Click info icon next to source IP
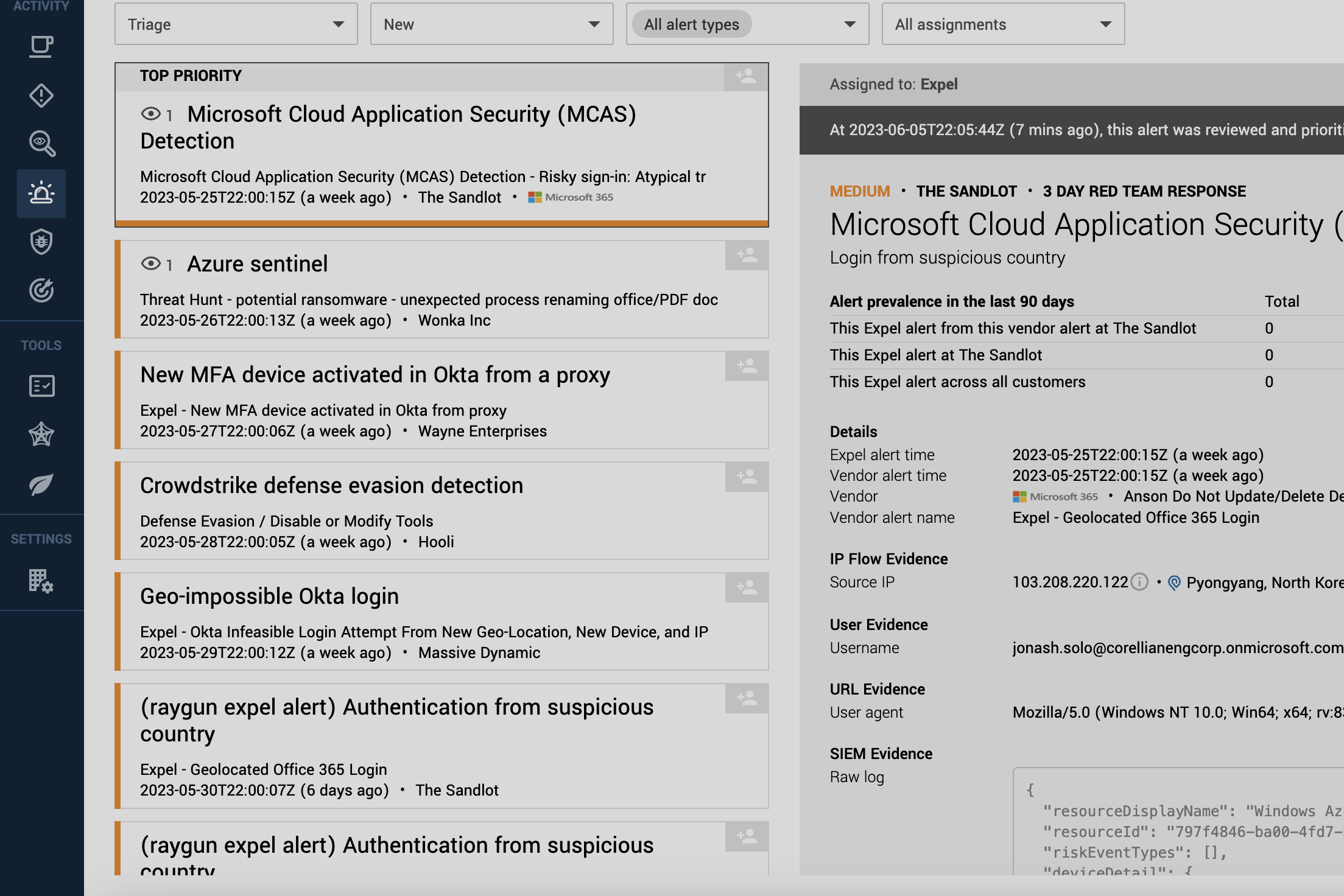 (1139, 583)
